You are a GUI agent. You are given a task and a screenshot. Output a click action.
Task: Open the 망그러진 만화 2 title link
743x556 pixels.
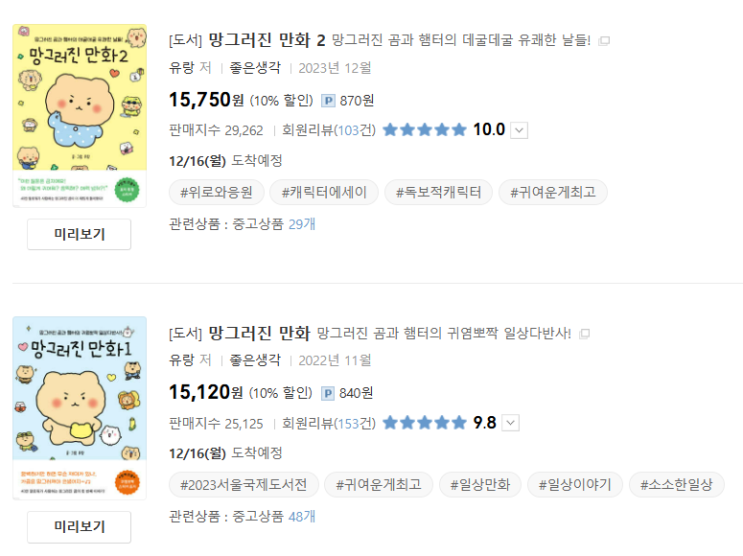pyautogui.click(x=267, y=40)
